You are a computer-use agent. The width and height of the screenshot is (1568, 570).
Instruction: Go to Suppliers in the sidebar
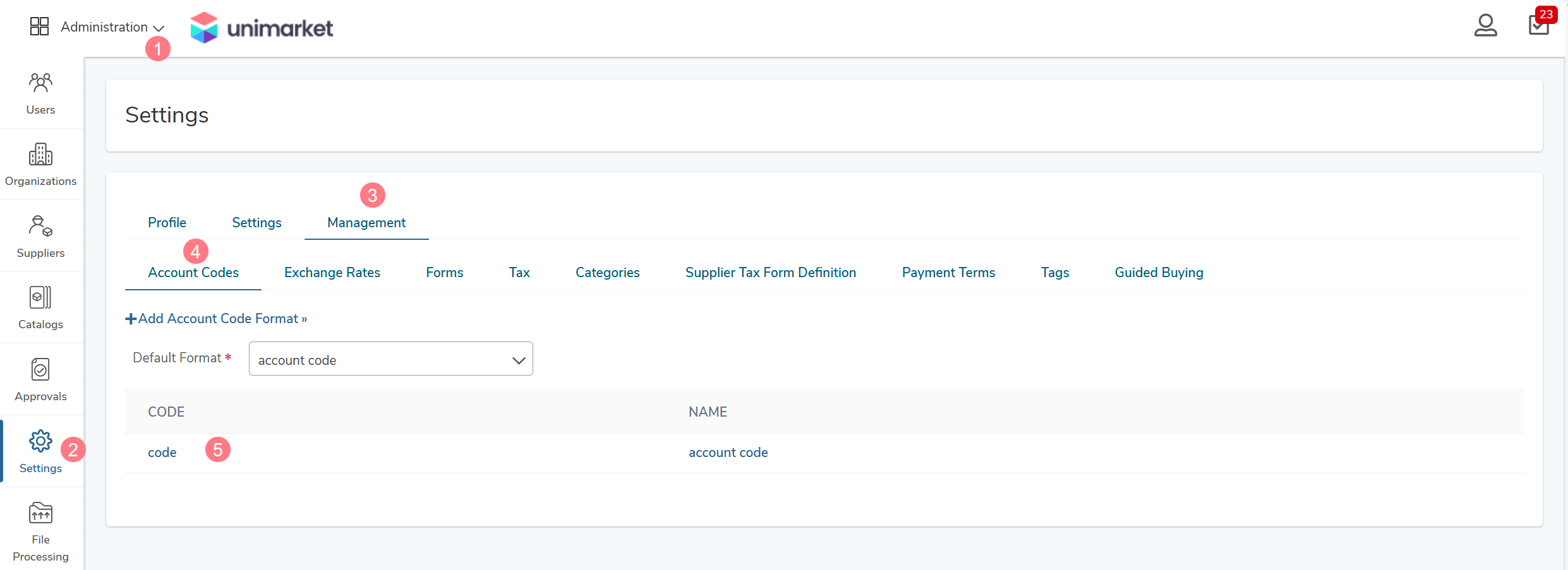(x=40, y=237)
